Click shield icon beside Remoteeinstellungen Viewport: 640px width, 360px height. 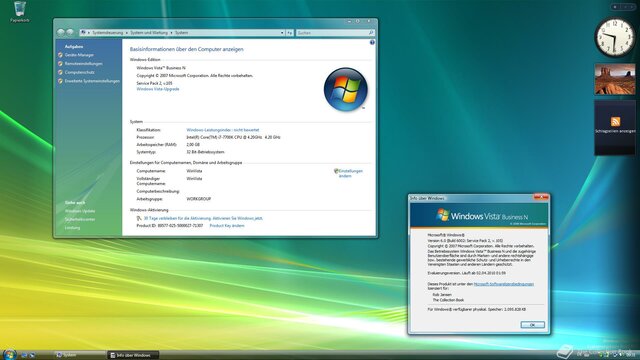60,64
